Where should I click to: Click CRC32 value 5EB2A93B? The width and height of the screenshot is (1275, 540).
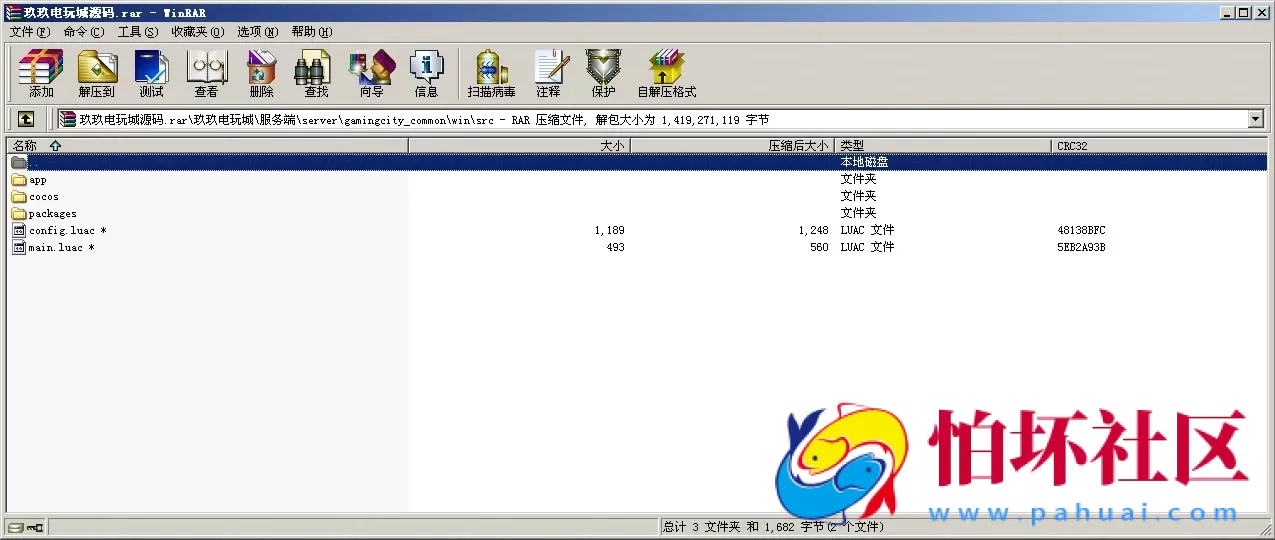click(x=1081, y=248)
